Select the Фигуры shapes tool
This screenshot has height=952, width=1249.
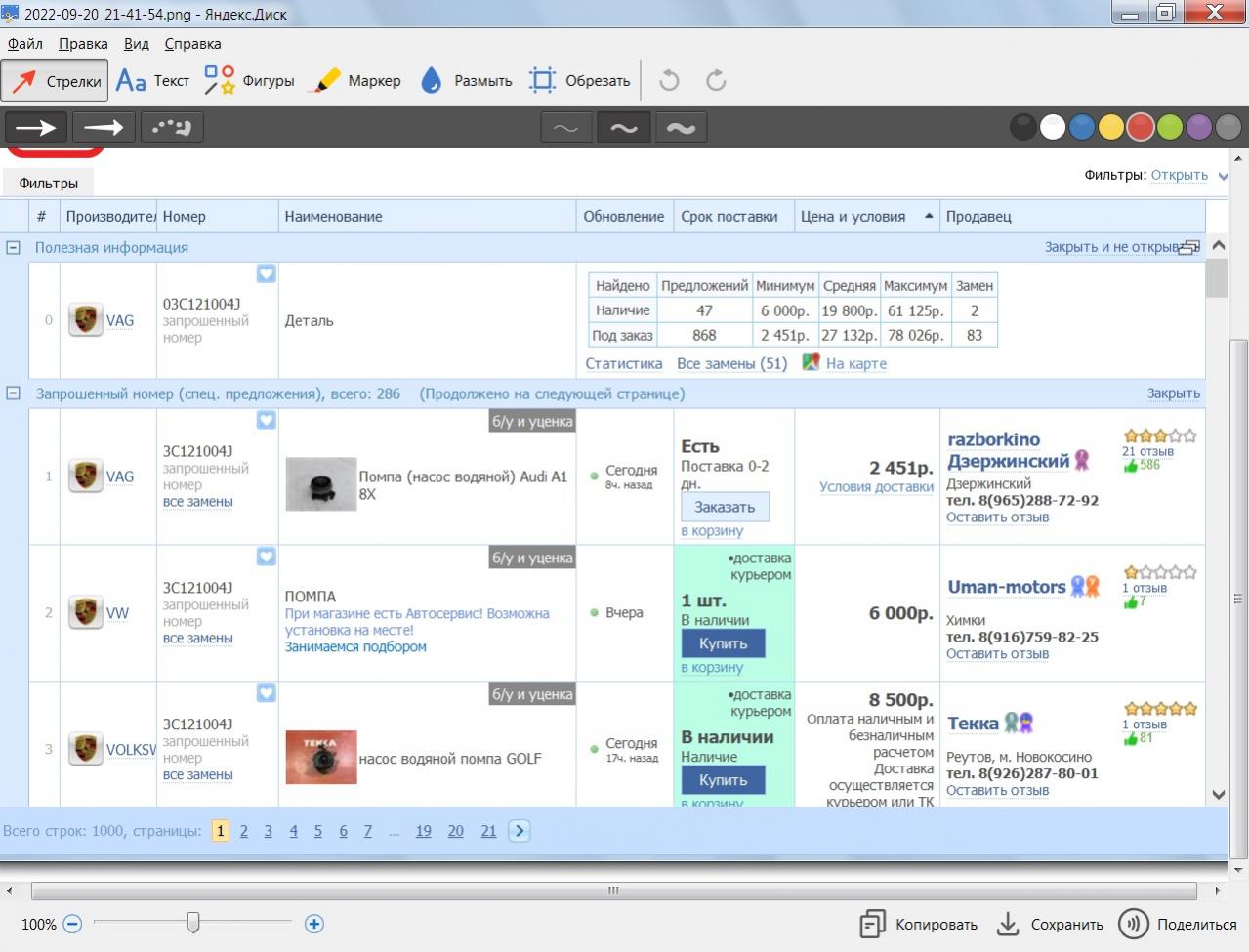tap(249, 81)
